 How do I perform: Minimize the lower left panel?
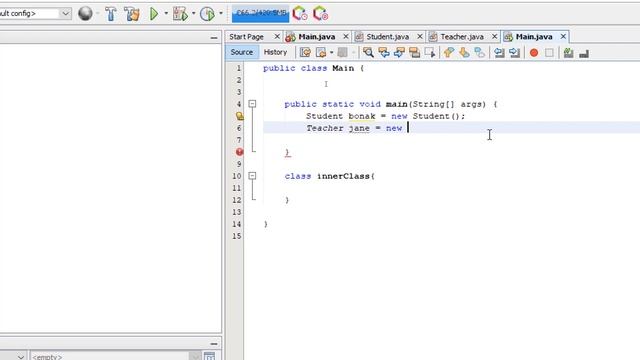click(214, 344)
